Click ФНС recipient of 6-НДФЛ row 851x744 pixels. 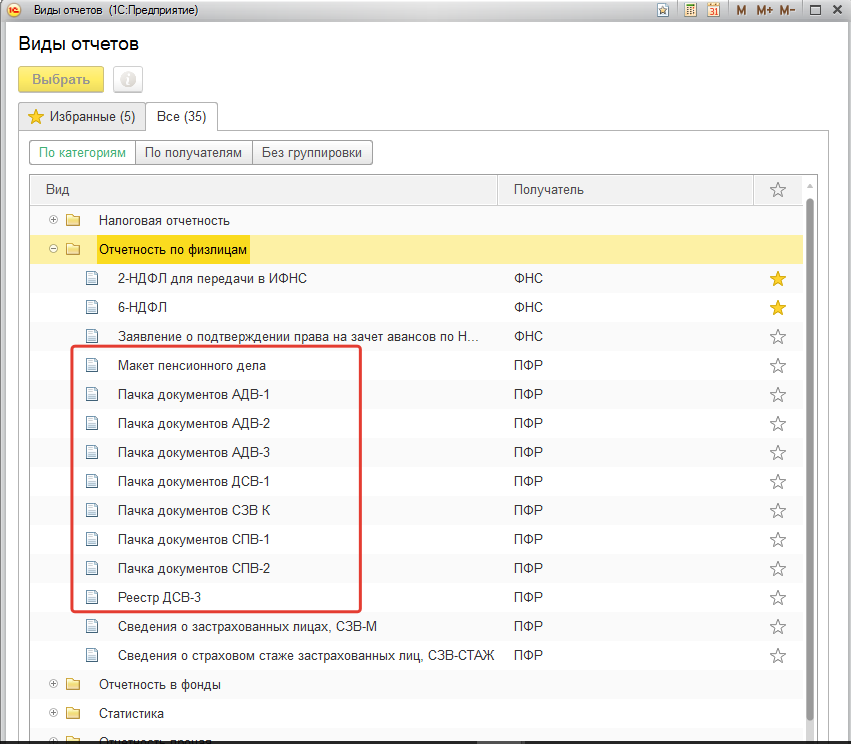pos(528,307)
